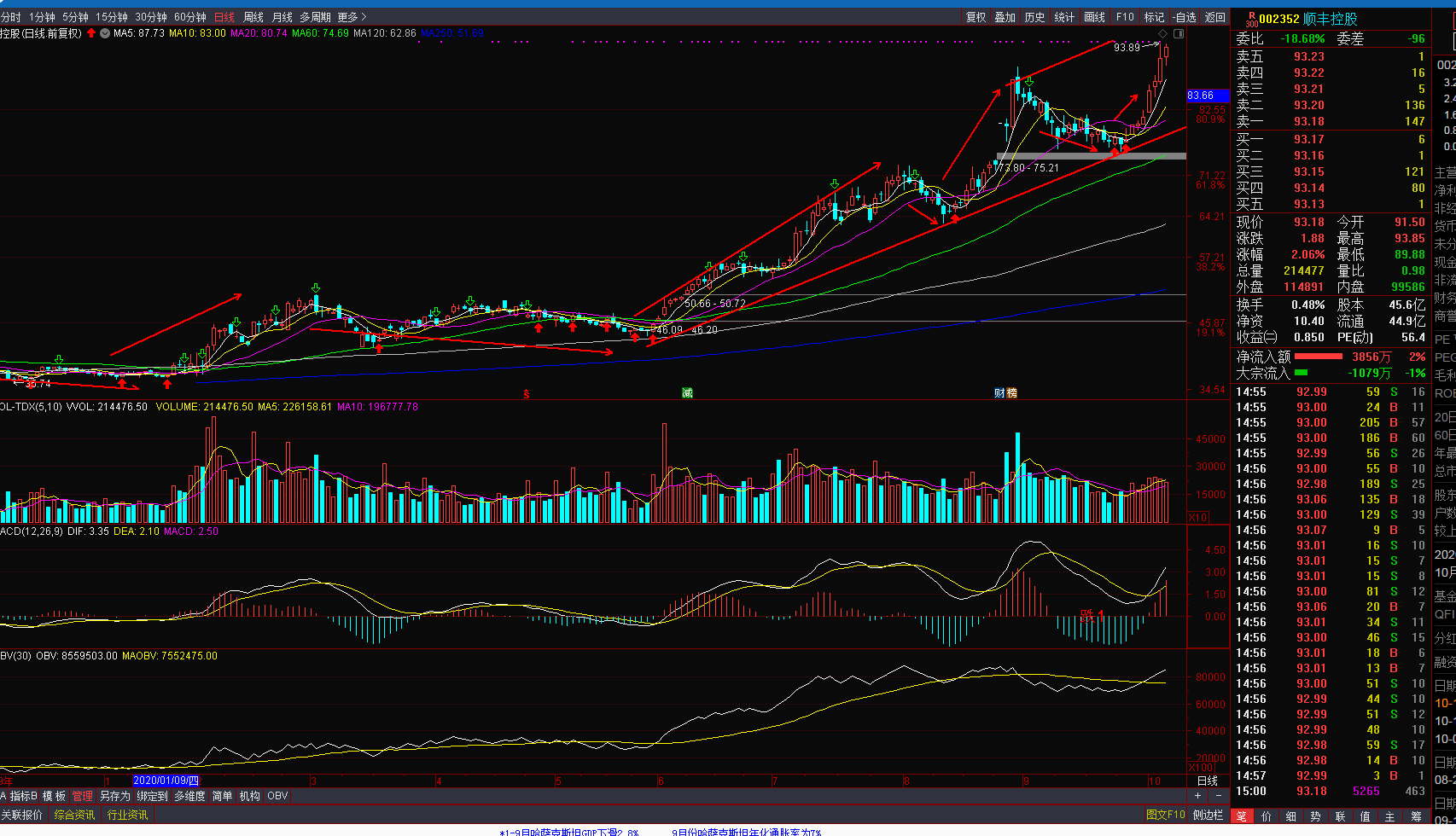1456x836 pixels.
Task: Select the 主 tab
Action: [x=1390, y=816]
